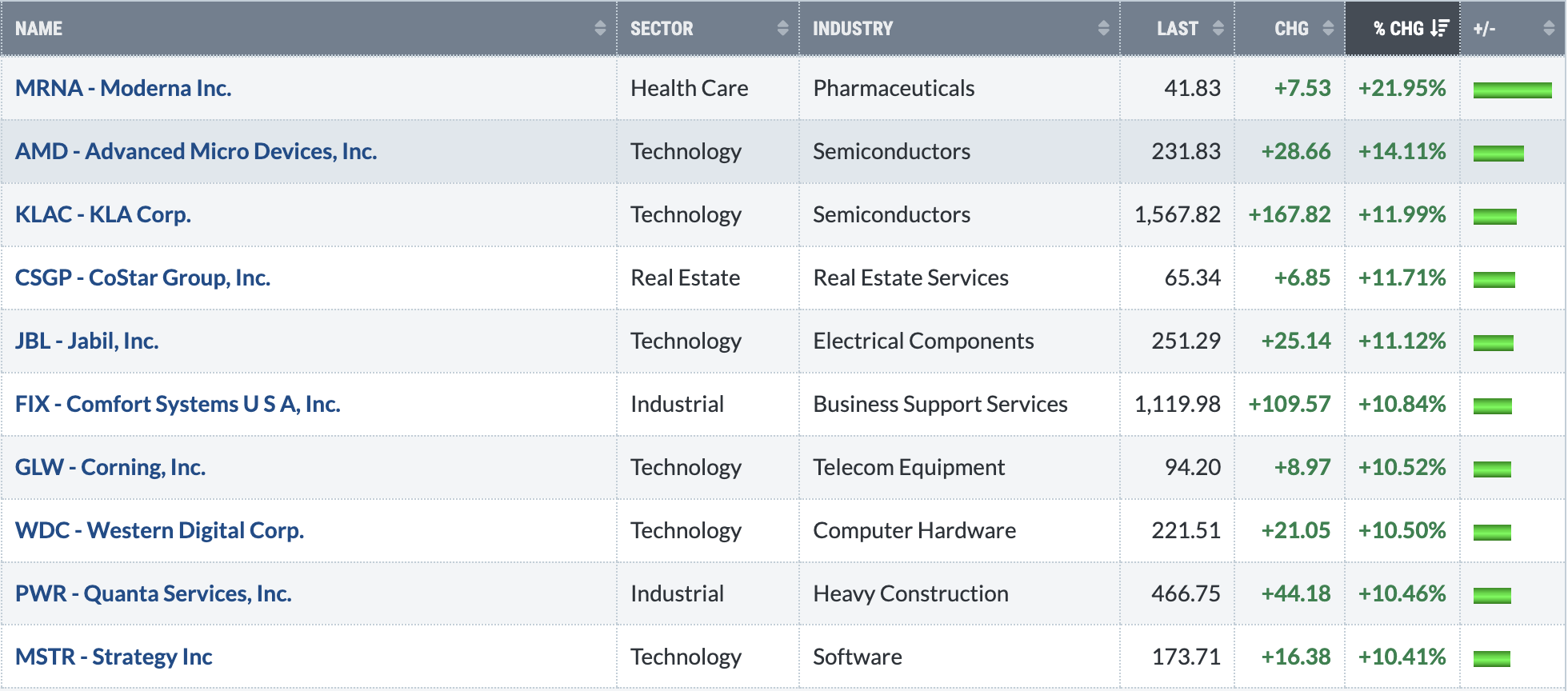Screen dimensions: 1568x691
Task: Select the JBL - Jabil, Inc. link
Action: click(x=87, y=341)
